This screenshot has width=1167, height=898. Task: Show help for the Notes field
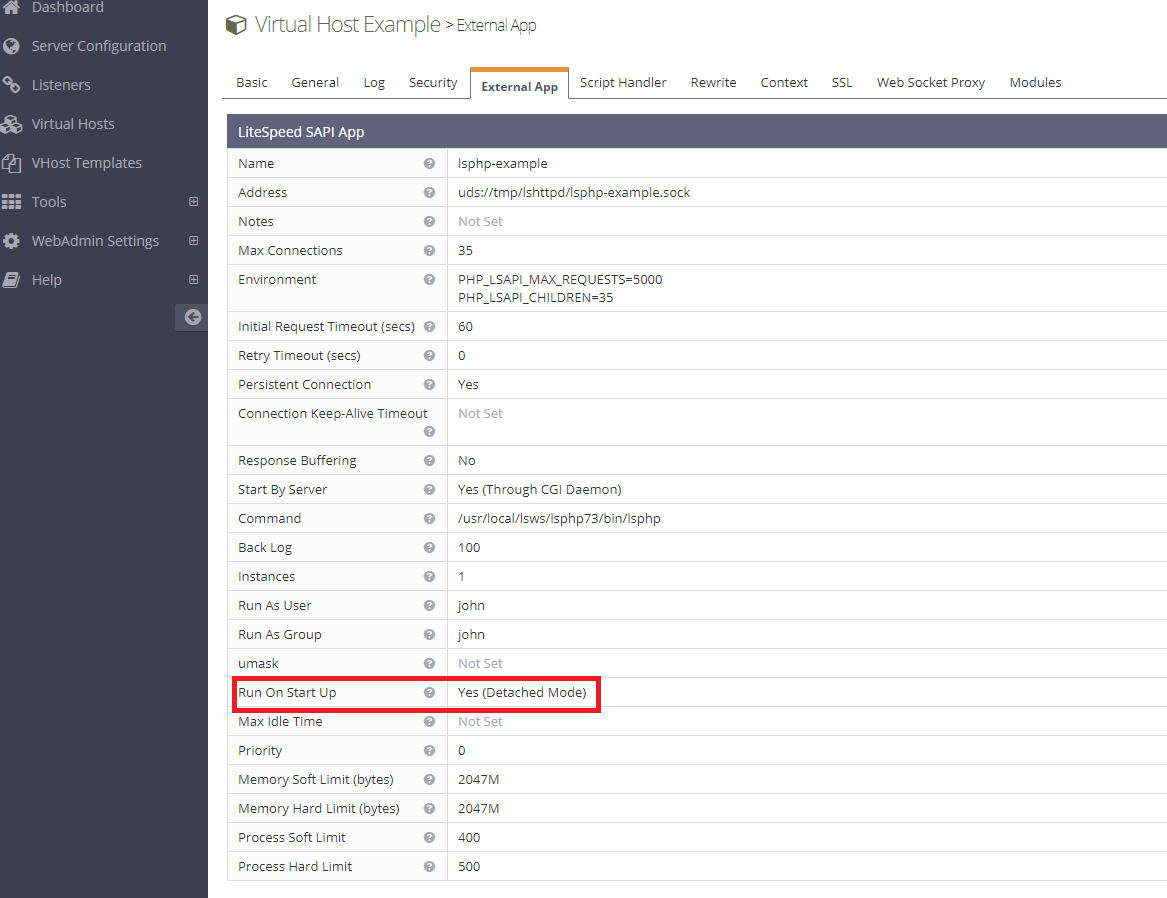(x=429, y=222)
